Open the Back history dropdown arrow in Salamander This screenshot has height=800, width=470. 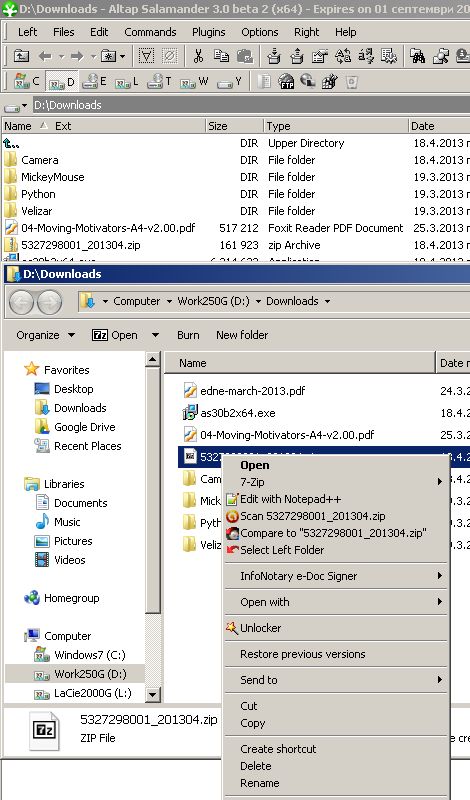click(x=61, y=56)
